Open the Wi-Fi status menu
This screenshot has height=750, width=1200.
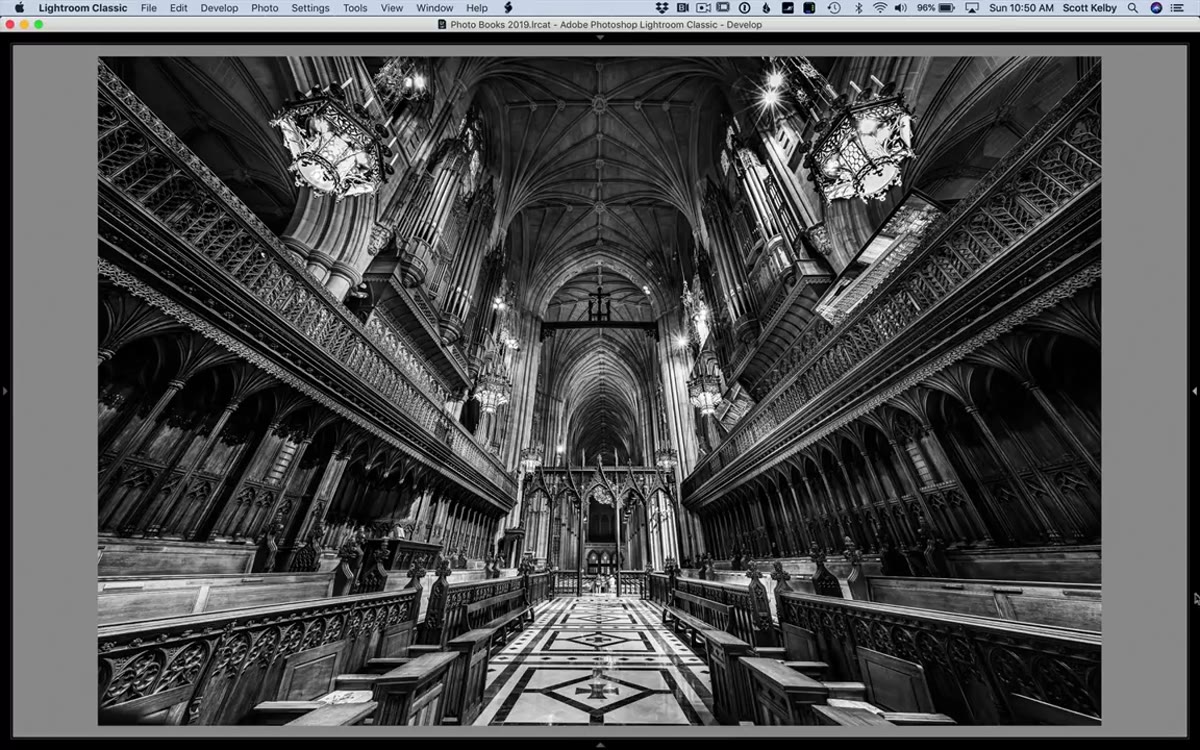[880, 8]
